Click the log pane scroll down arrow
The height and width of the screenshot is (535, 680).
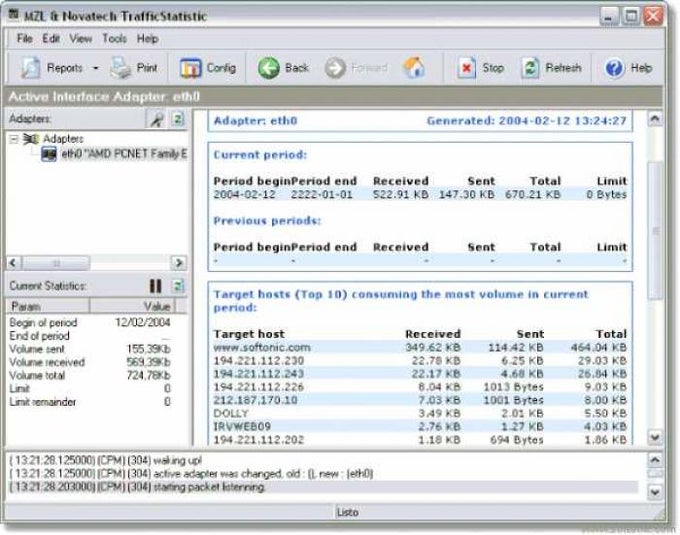coord(655,492)
